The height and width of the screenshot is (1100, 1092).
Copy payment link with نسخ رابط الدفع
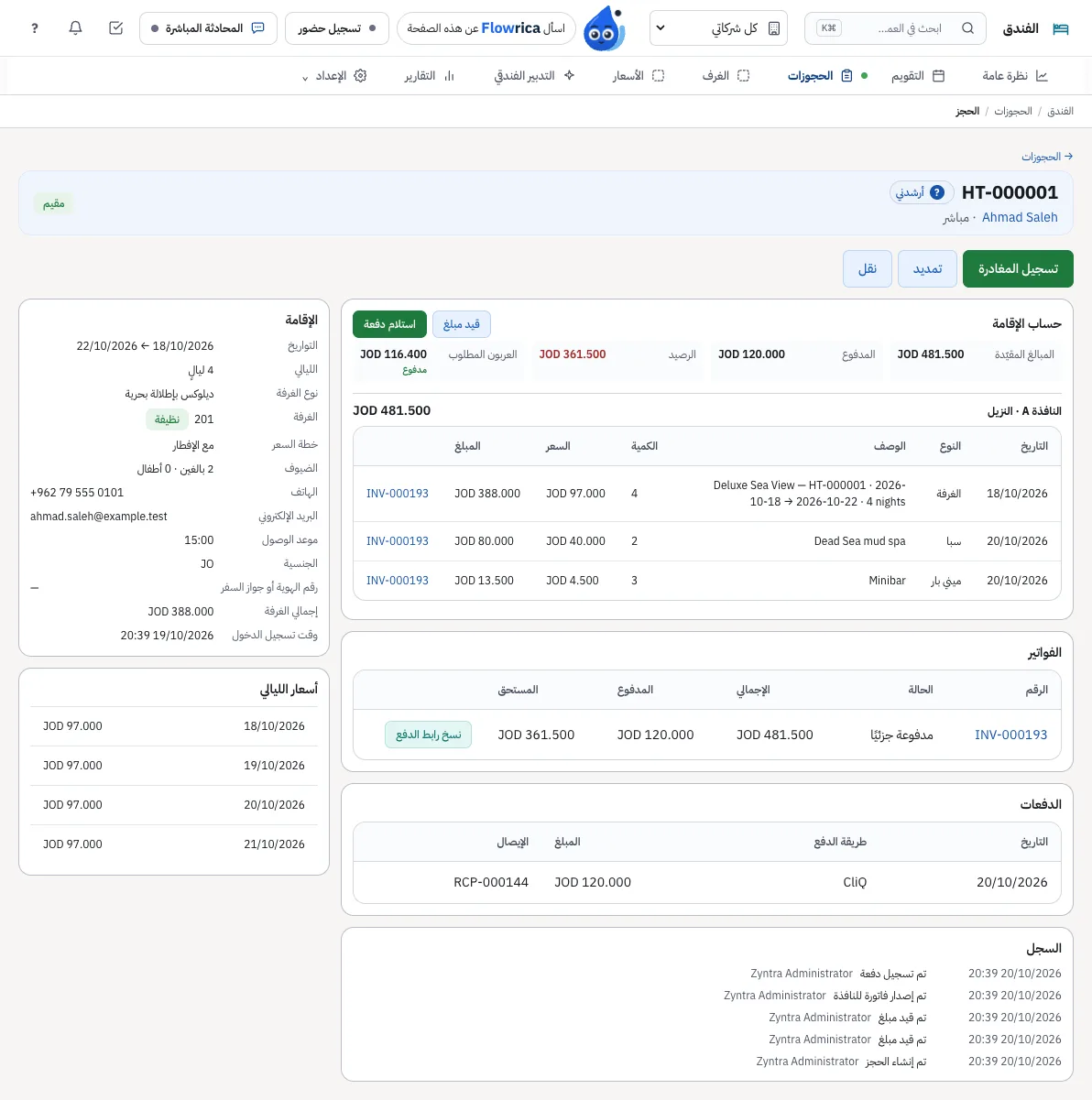[429, 735]
